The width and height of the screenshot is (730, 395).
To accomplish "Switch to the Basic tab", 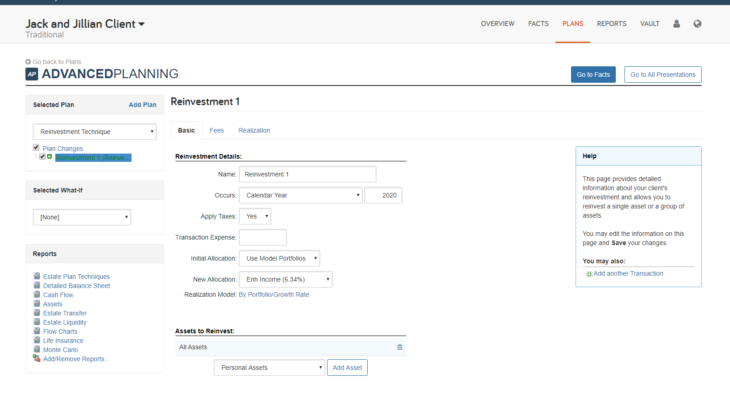I will tap(186, 130).
